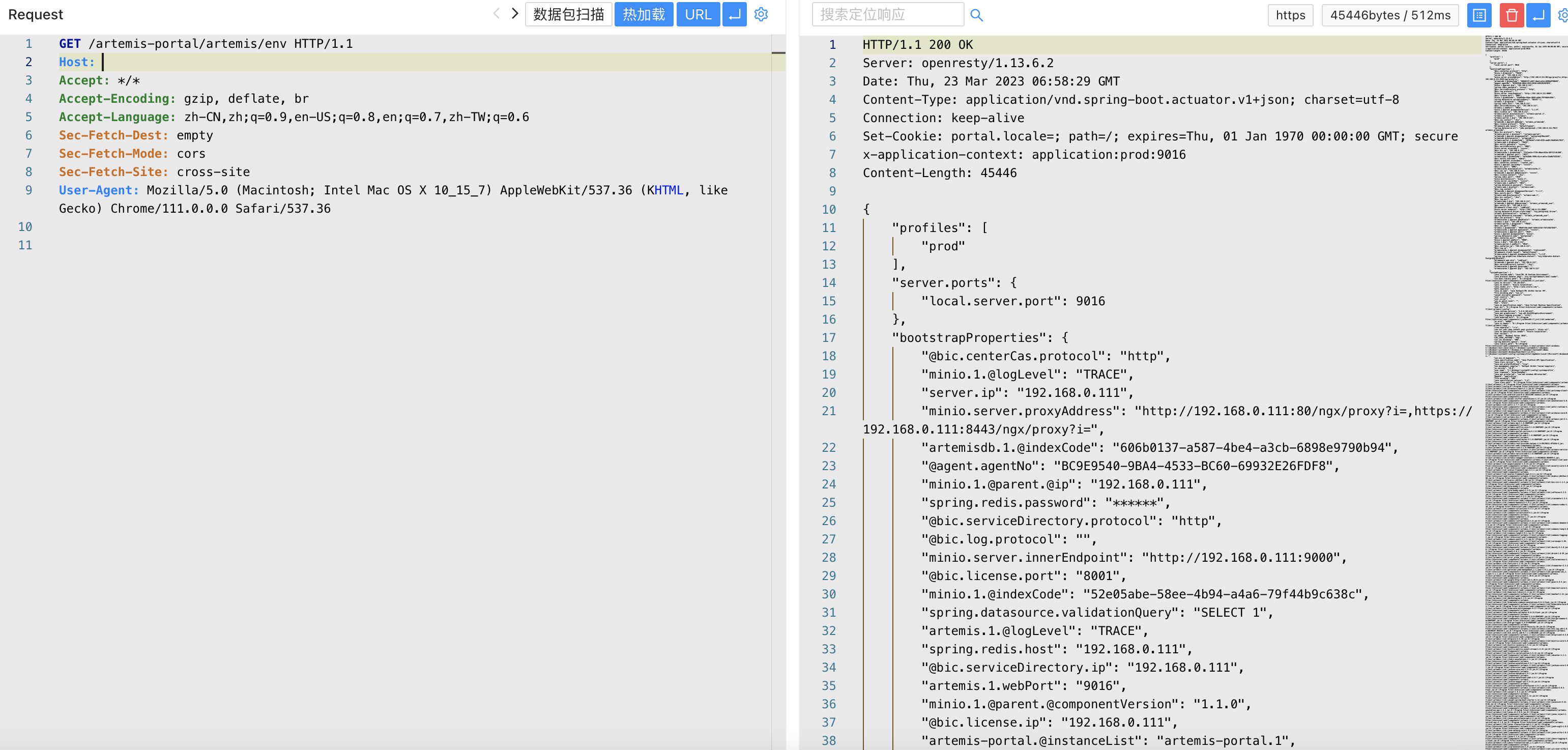Select line 14 server.ports in the response
Viewport: 1568px width, 750px height.
954,283
